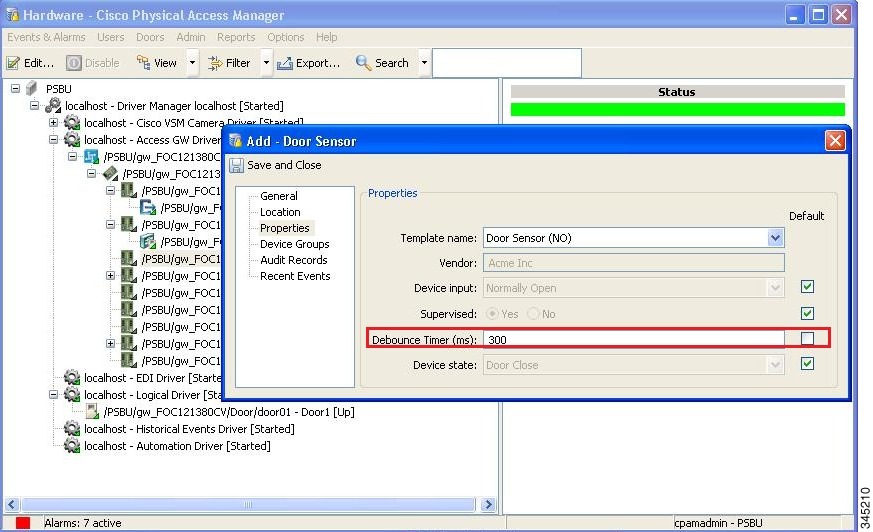Open the Options menu
Screen dimensions: 873x532
point(286,37)
